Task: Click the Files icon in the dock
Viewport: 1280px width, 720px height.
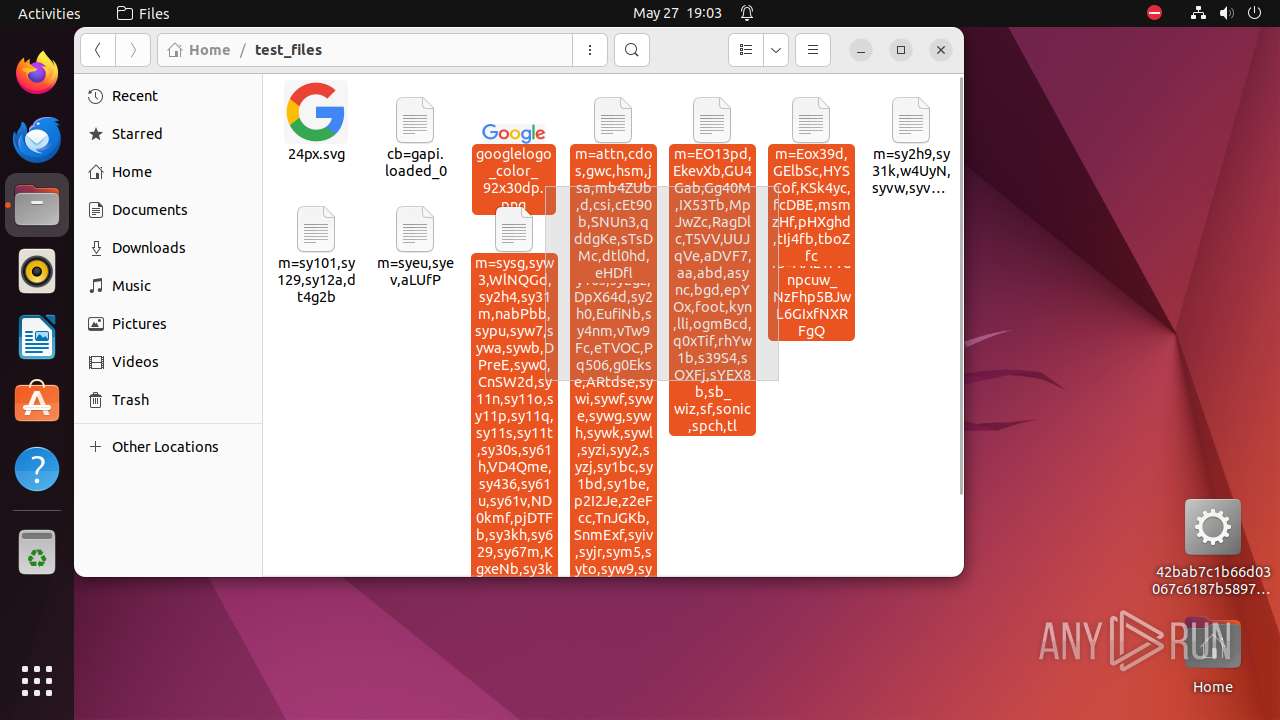Action: 37,205
